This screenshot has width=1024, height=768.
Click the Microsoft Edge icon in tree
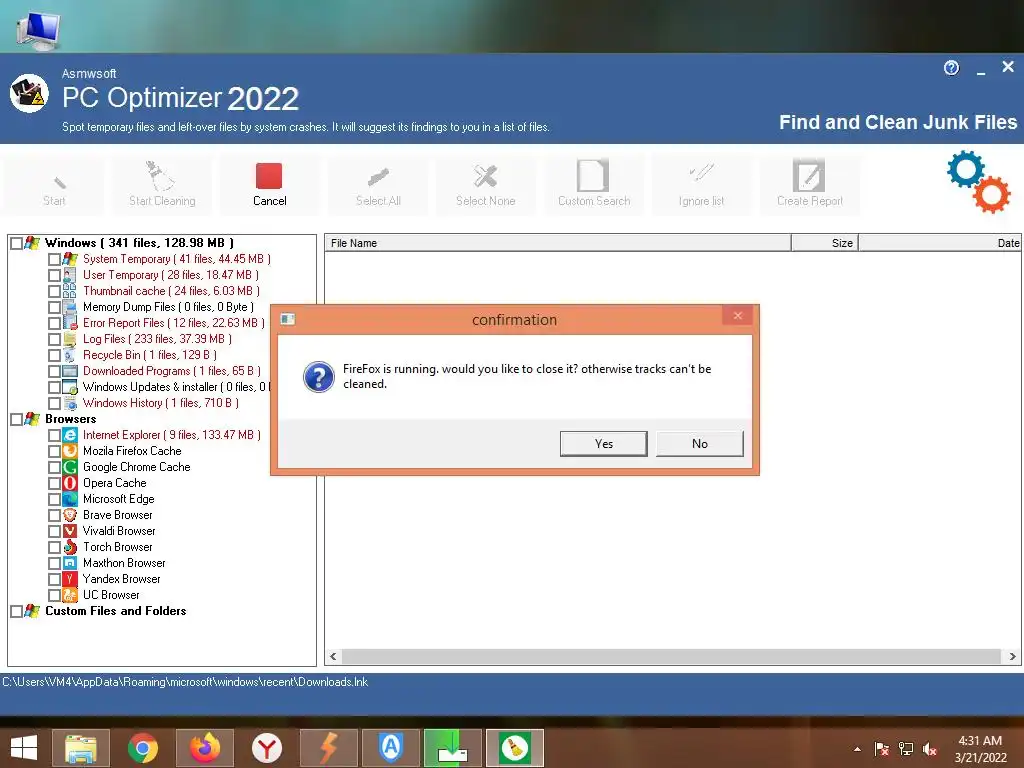70,499
